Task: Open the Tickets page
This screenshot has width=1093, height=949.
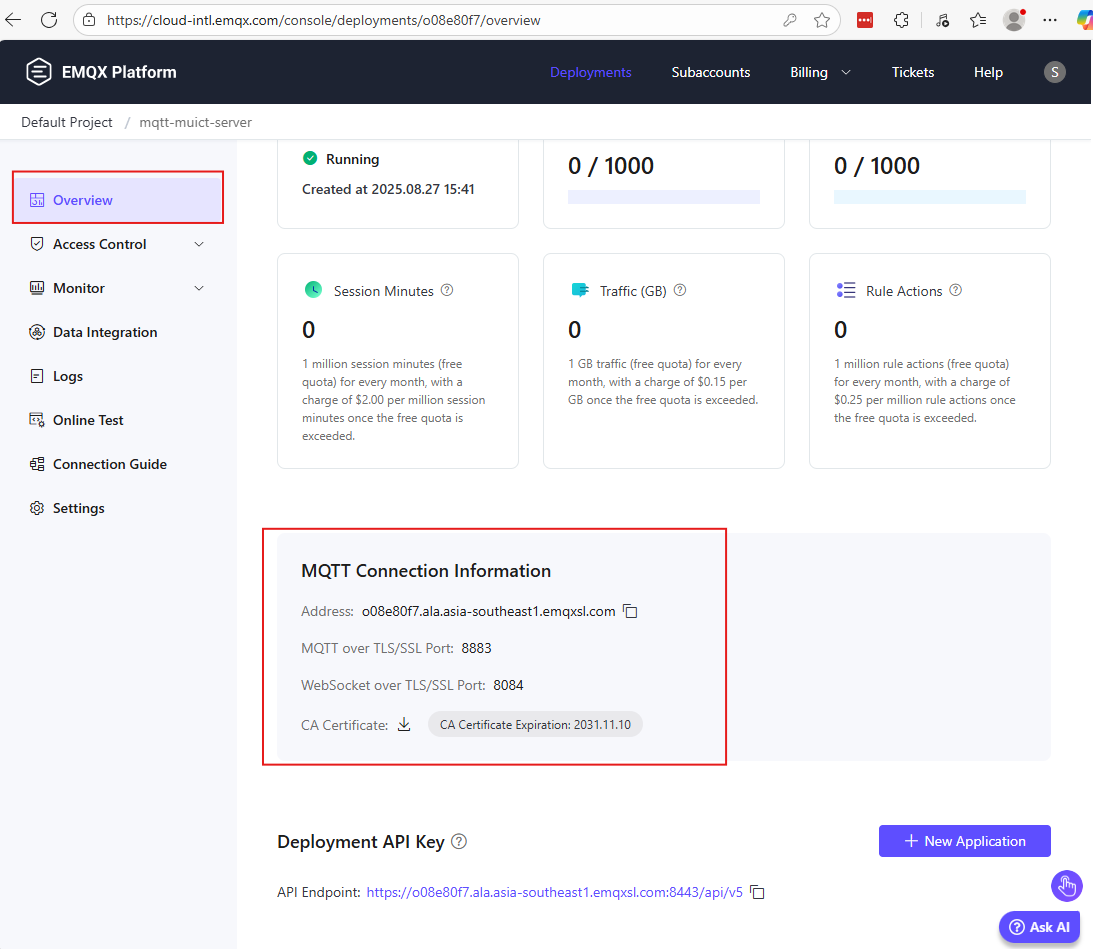Action: [x=912, y=72]
